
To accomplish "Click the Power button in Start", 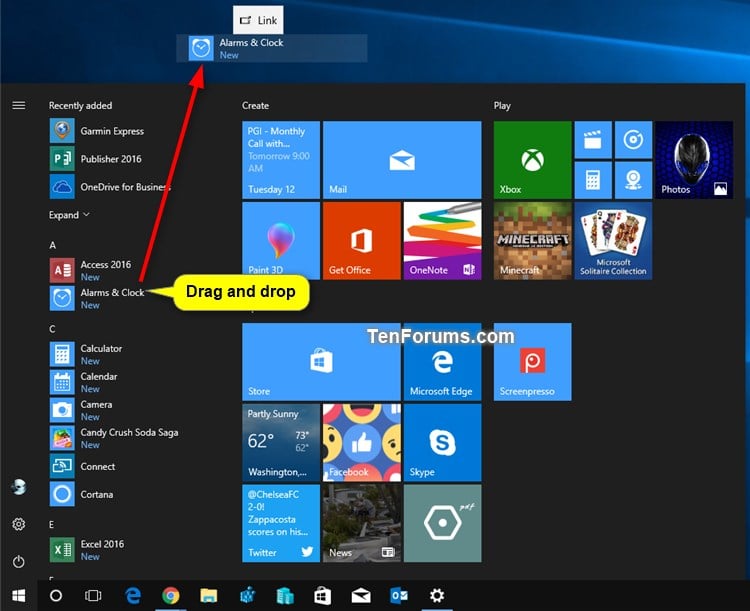I will 19,561.
